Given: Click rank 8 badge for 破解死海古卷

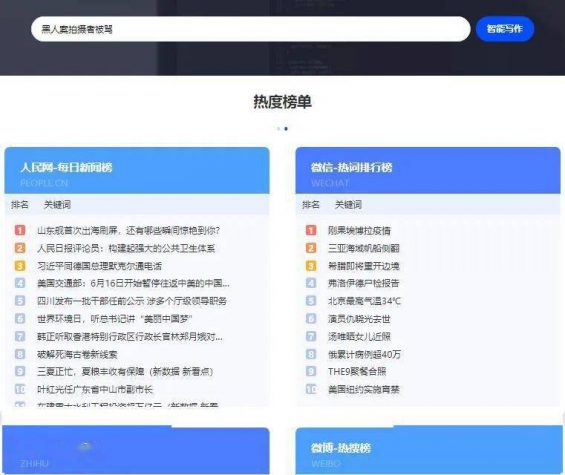Looking at the screenshot, I should pos(20,354).
